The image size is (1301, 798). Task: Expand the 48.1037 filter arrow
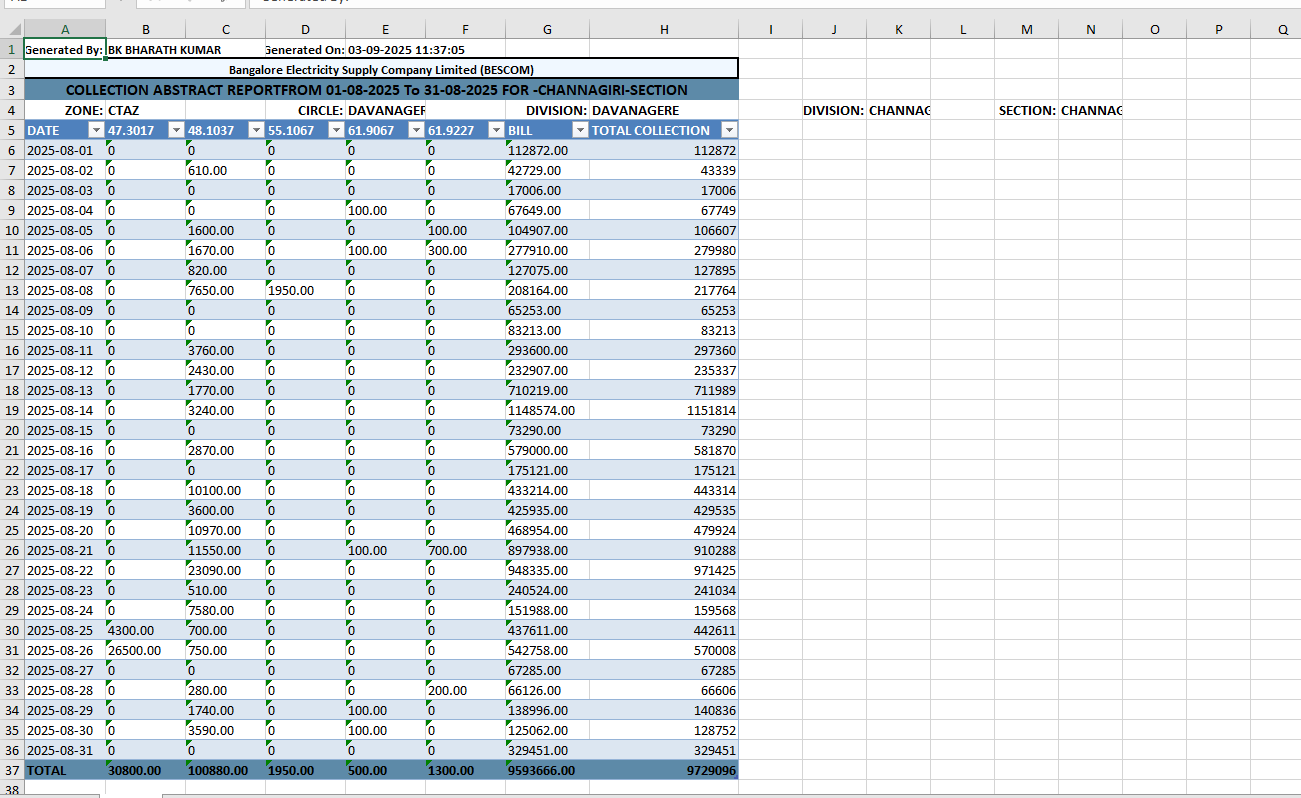click(x=256, y=131)
